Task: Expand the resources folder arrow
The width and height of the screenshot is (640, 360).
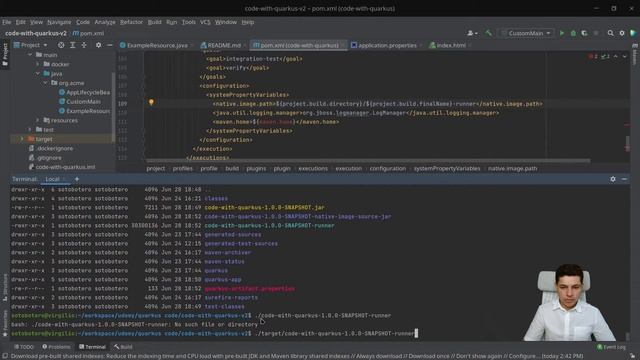Action: [38, 120]
